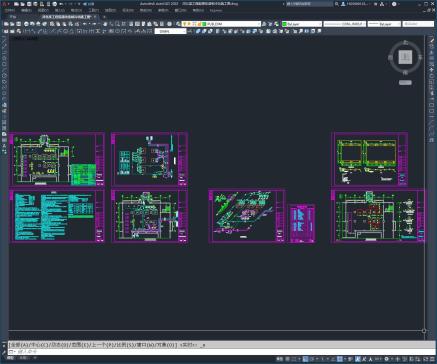Click Save in the quick access toolbar
The height and width of the screenshot is (364, 437).
[29, 4]
